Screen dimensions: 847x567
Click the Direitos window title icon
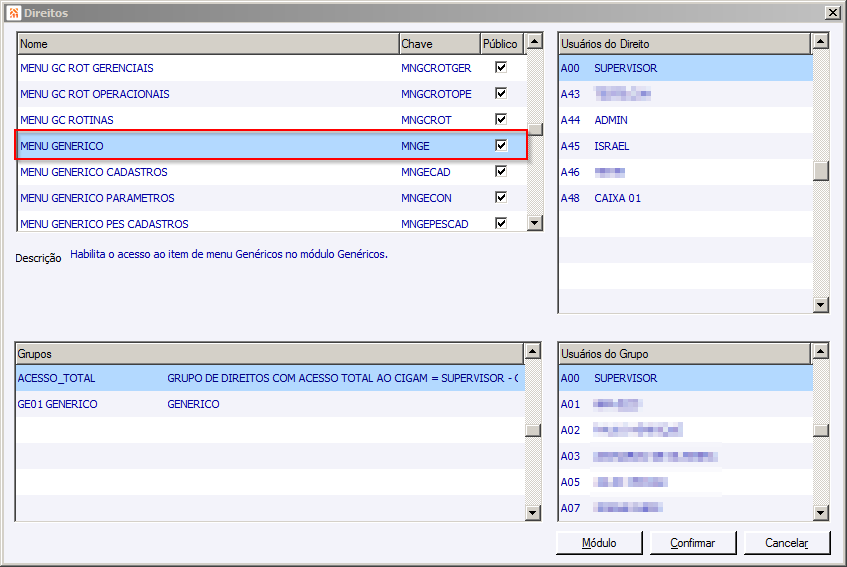14,13
